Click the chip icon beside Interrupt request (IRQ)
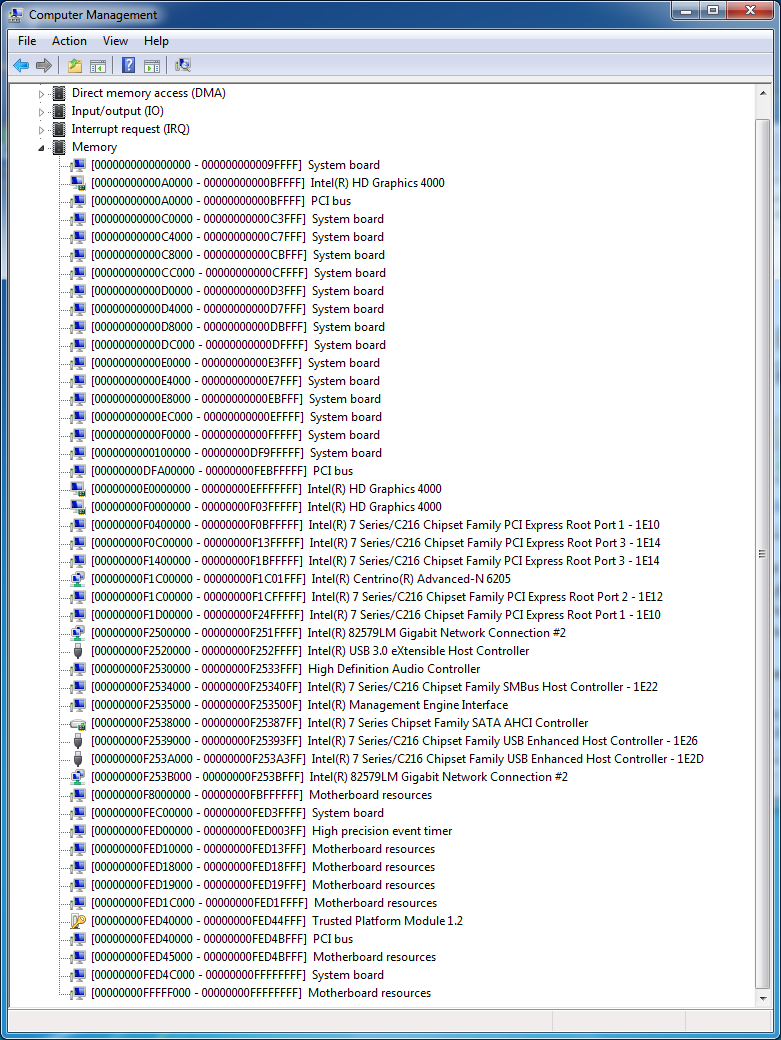 59,129
